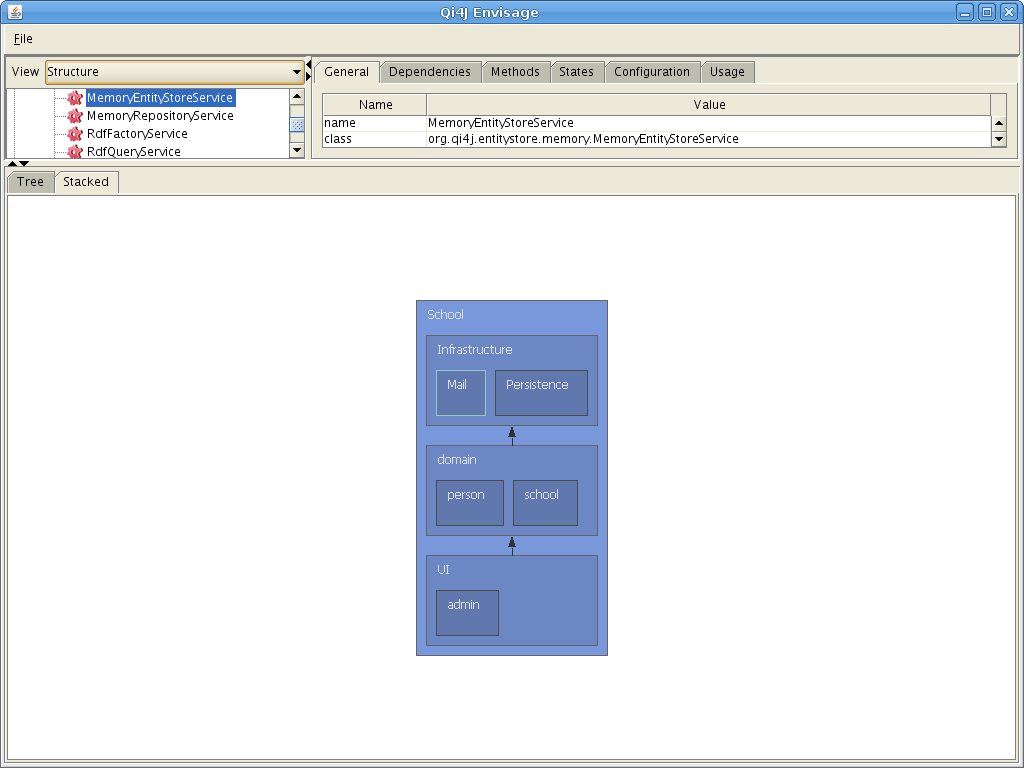Click the RdfQueryService gear icon
This screenshot has width=1024, height=768.
75,152
